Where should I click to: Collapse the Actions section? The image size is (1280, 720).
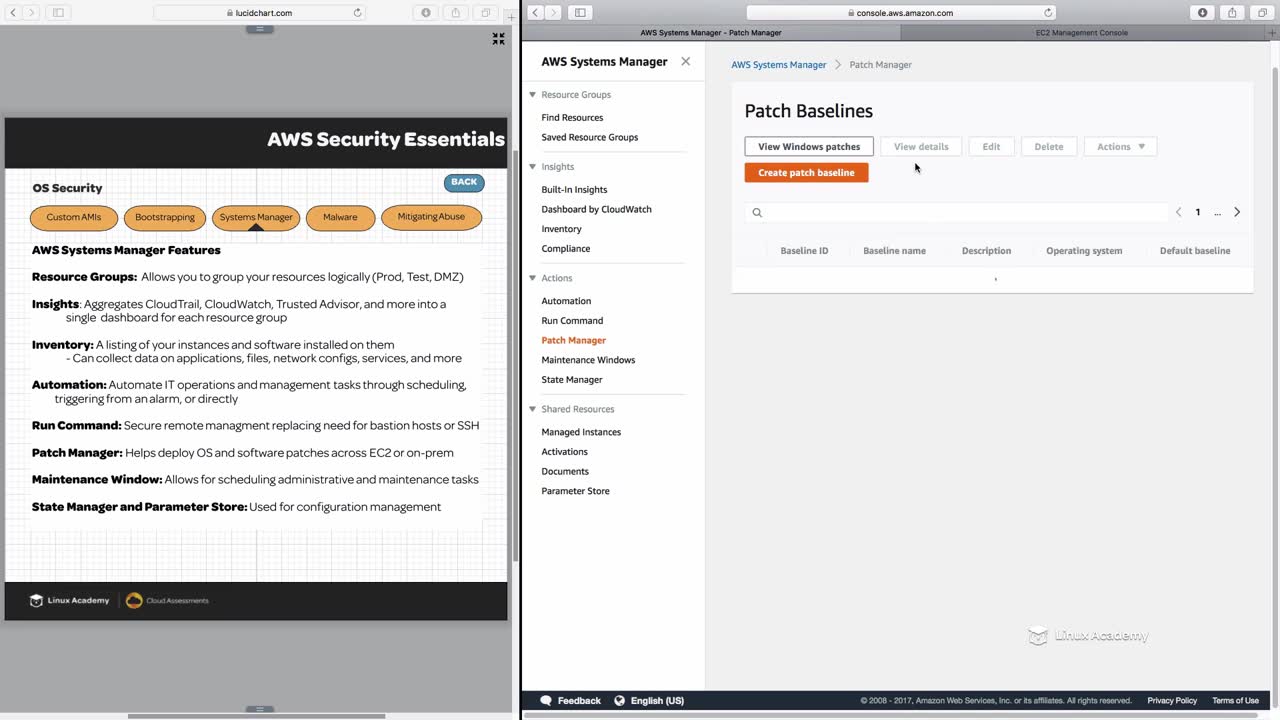533,278
